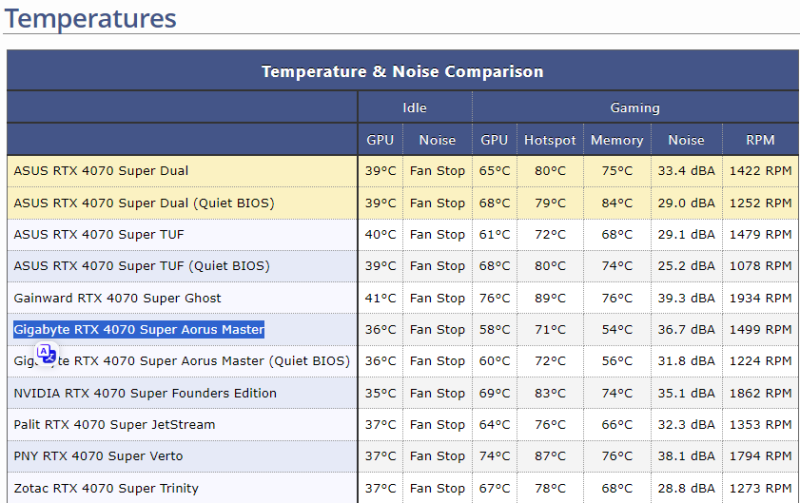Click the Temperature & Noise Comparison title

tap(402, 71)
